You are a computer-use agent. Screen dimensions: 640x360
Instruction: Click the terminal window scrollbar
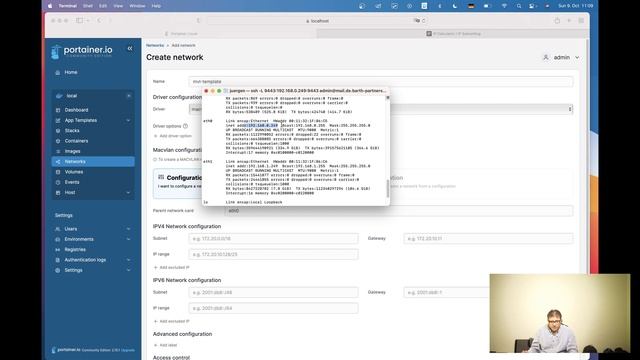pyautogui.click(x=388, y=188)
